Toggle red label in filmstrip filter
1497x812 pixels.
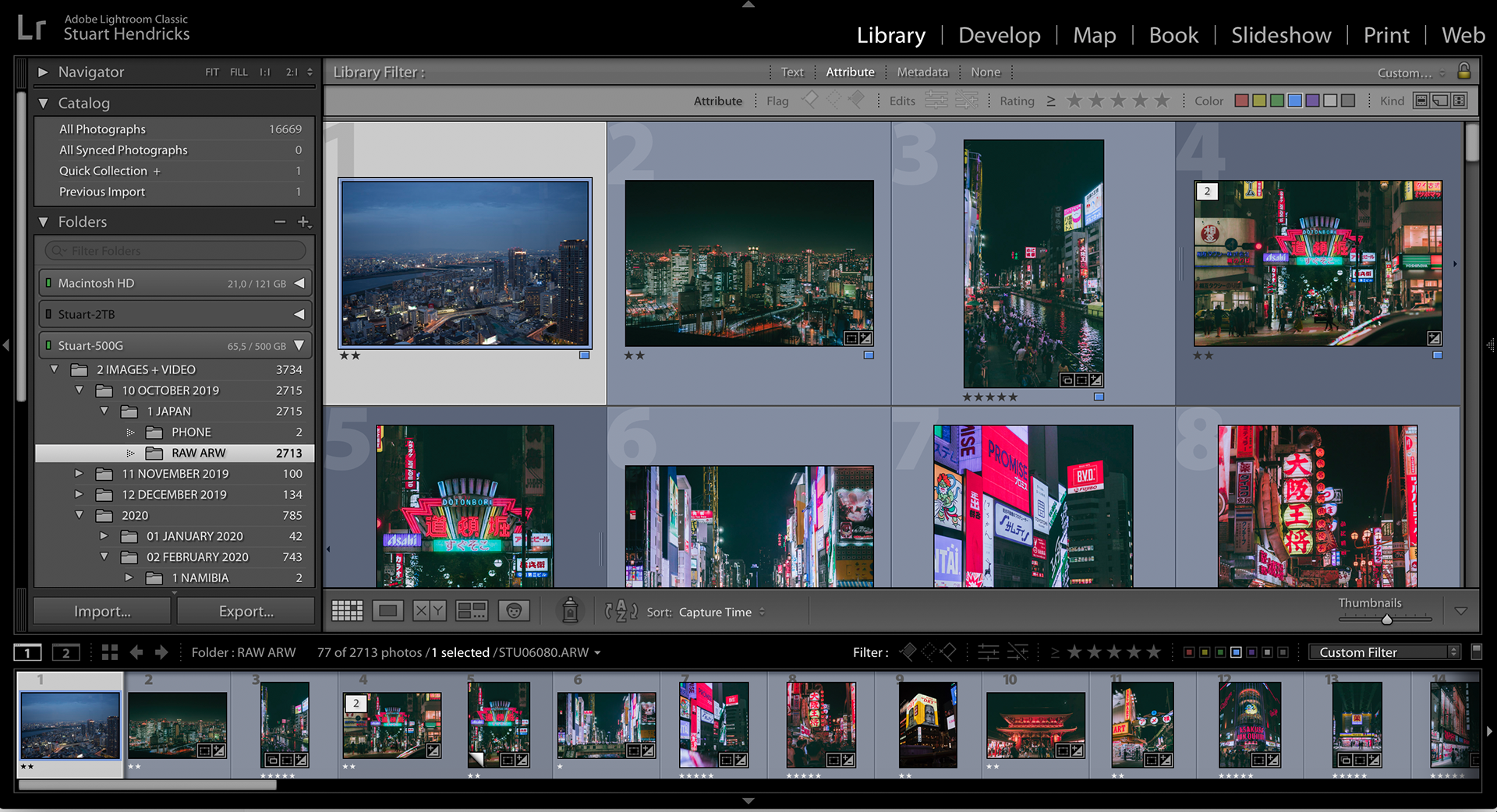point(1189,652)
